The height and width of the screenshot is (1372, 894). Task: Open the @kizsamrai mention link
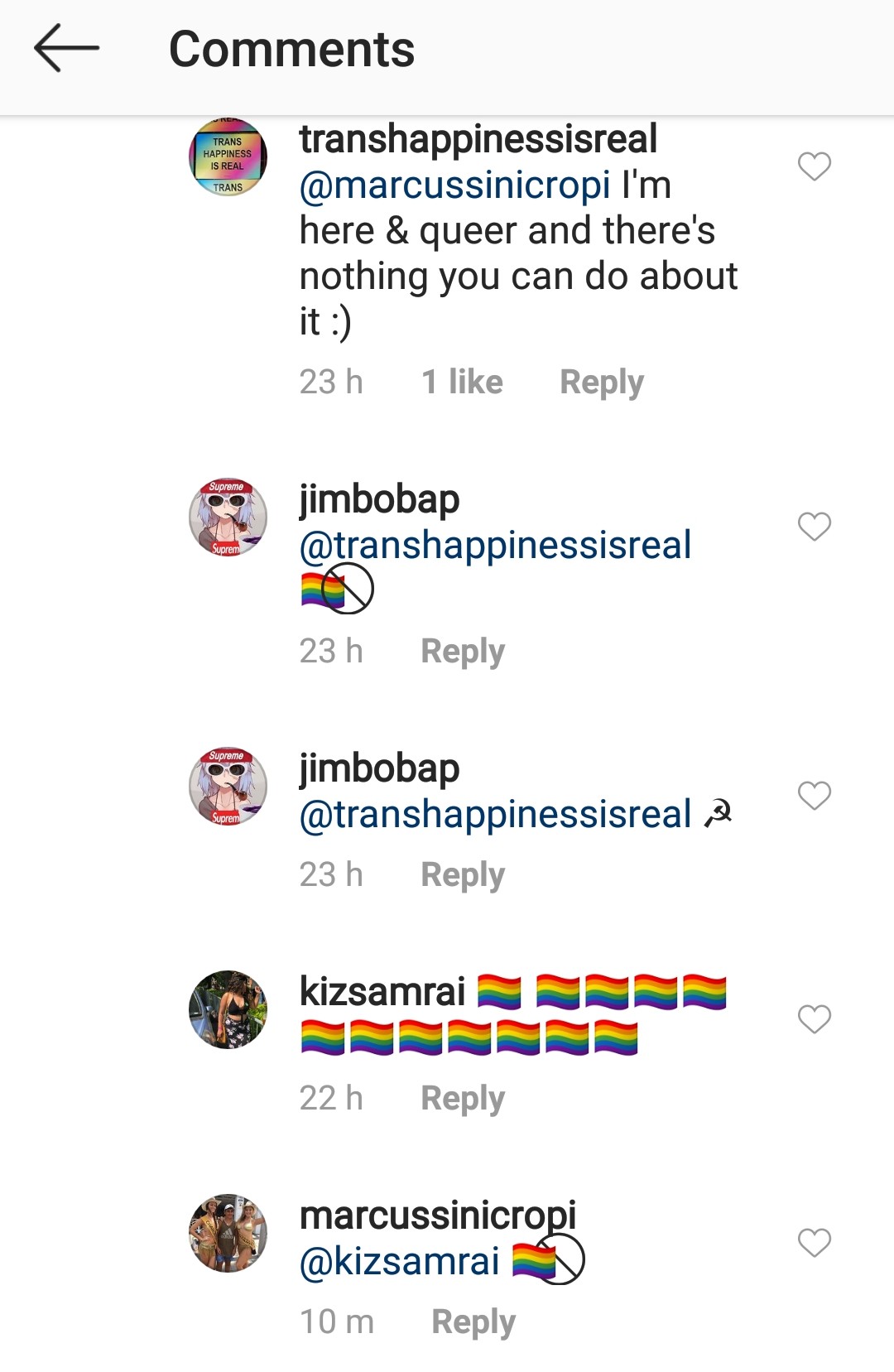click(x=399, y=1262)
